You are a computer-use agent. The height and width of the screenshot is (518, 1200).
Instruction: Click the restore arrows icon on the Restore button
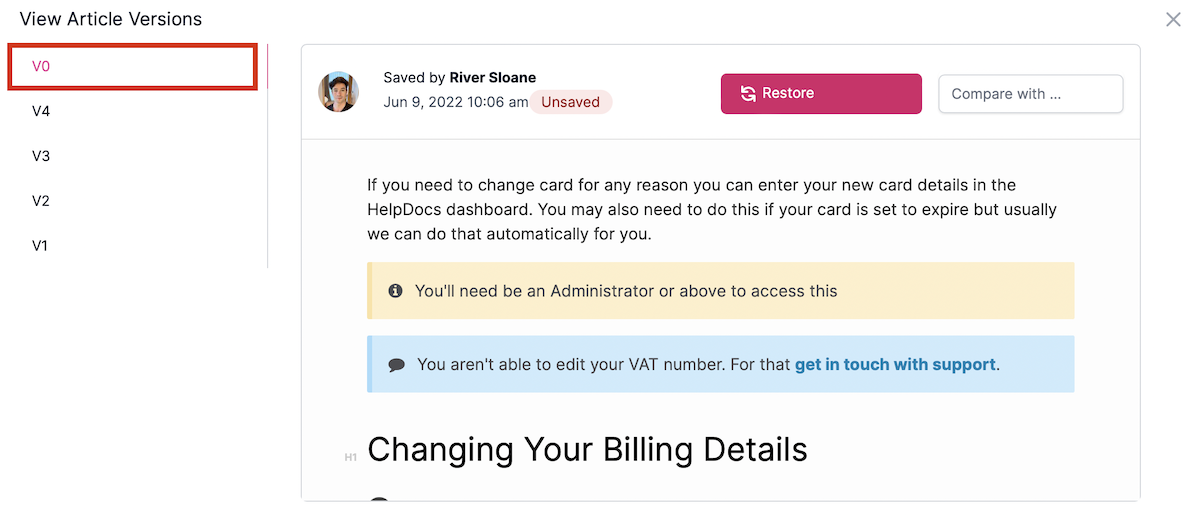coord(748,93)
